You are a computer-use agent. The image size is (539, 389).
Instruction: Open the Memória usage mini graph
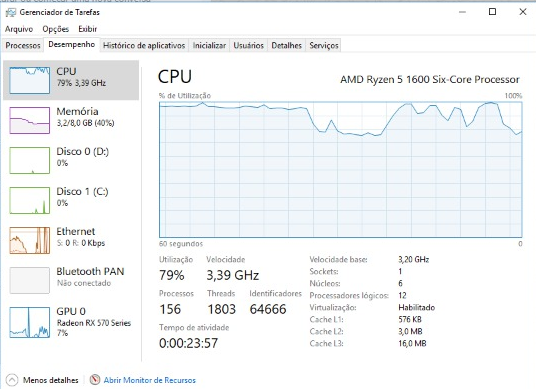tap(30, 120)
